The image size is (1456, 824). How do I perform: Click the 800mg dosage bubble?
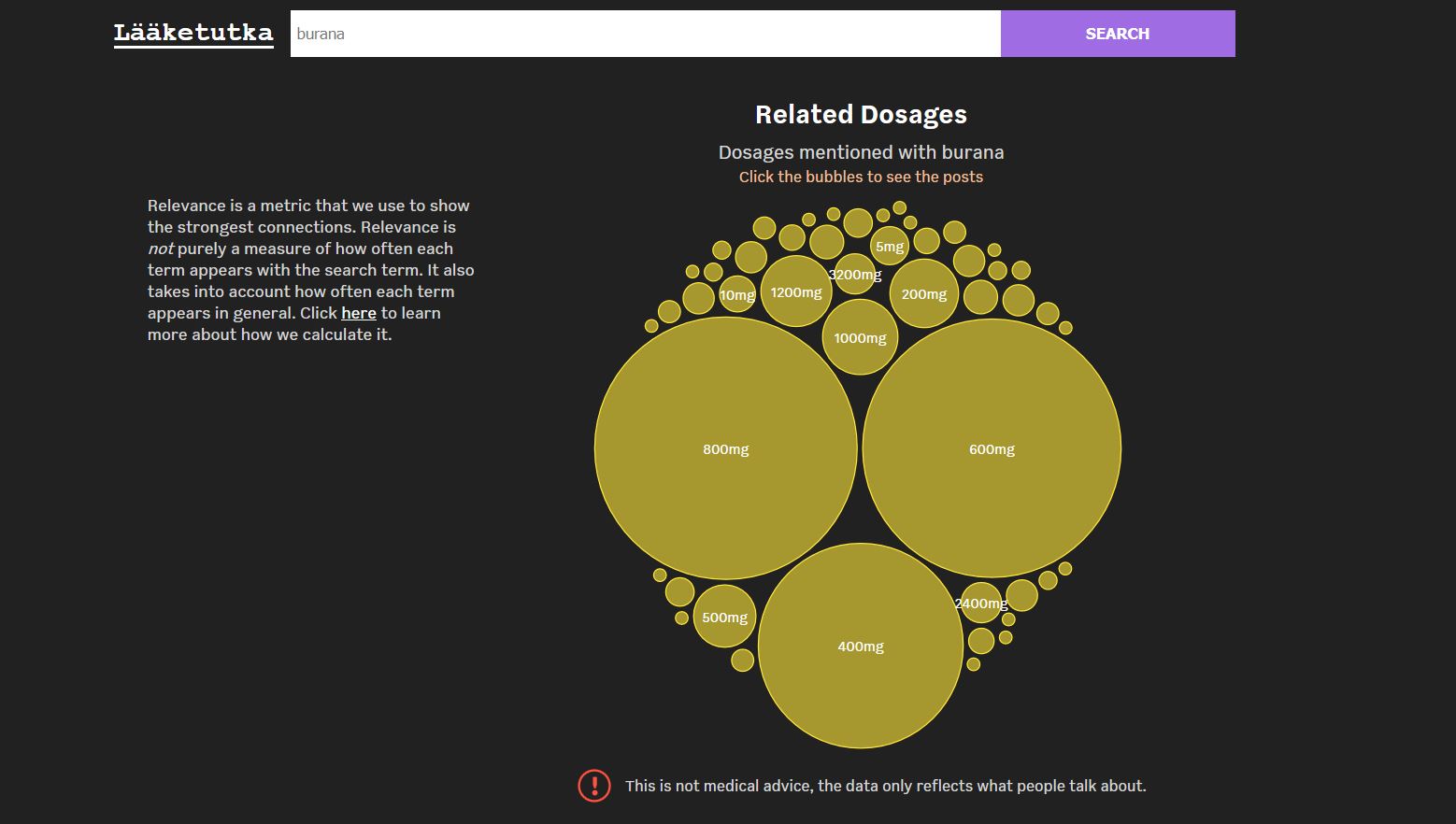click(x=725, y=448)
